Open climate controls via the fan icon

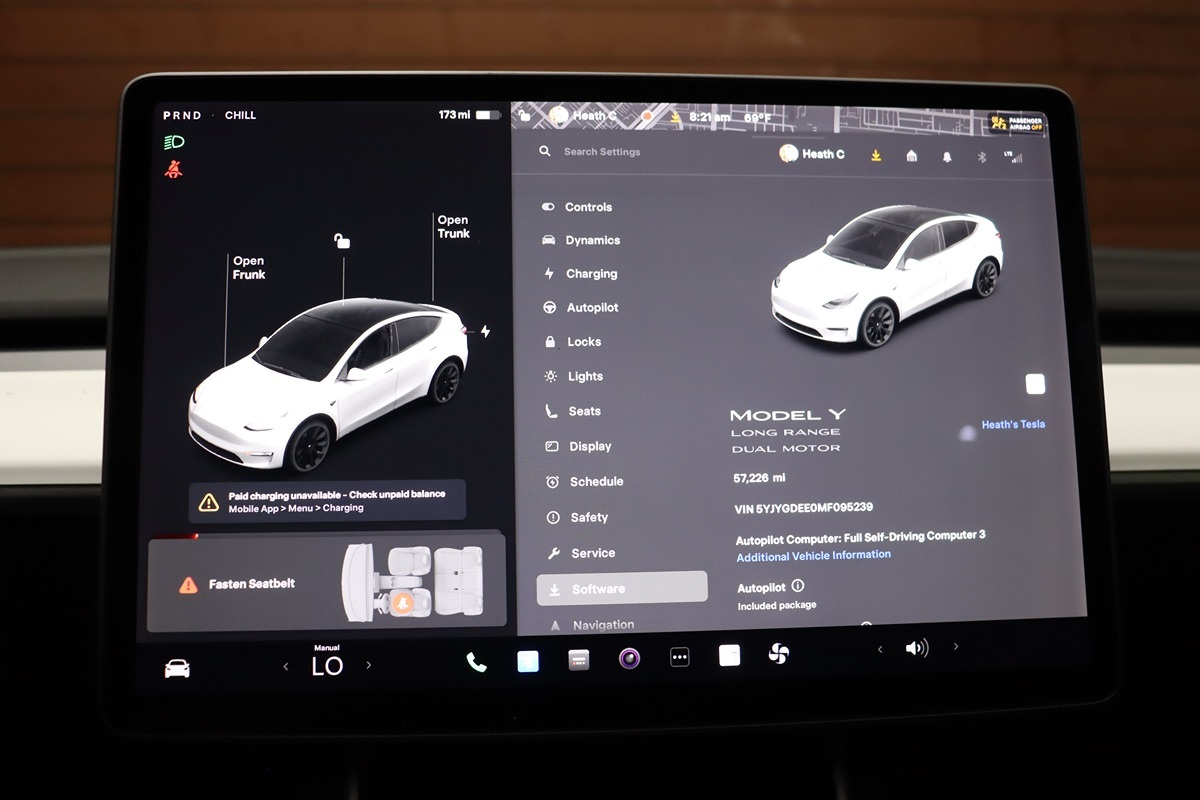(778, 654)
